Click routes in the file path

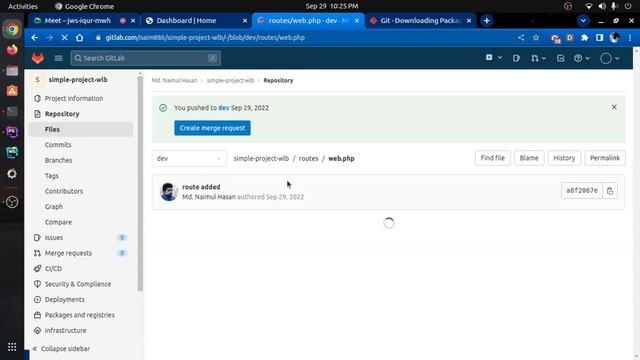(x=308, y=158)
